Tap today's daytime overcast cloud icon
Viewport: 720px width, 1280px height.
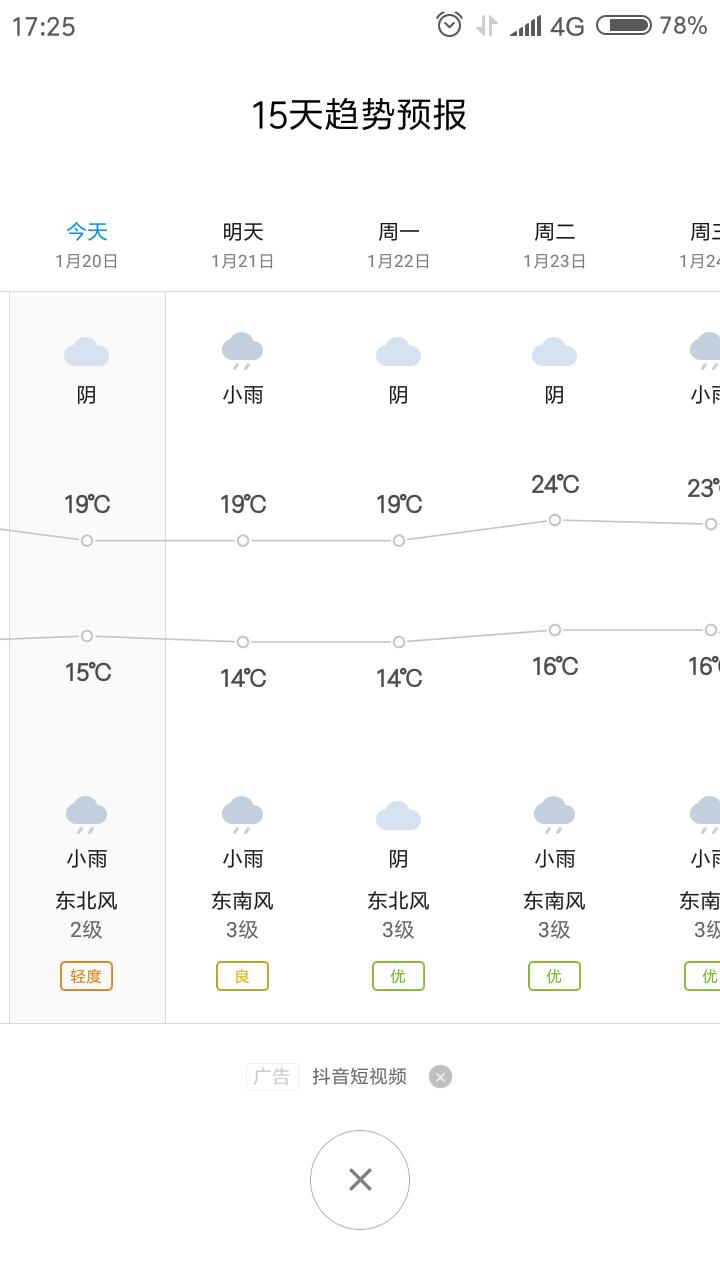[x=86, y=352]
